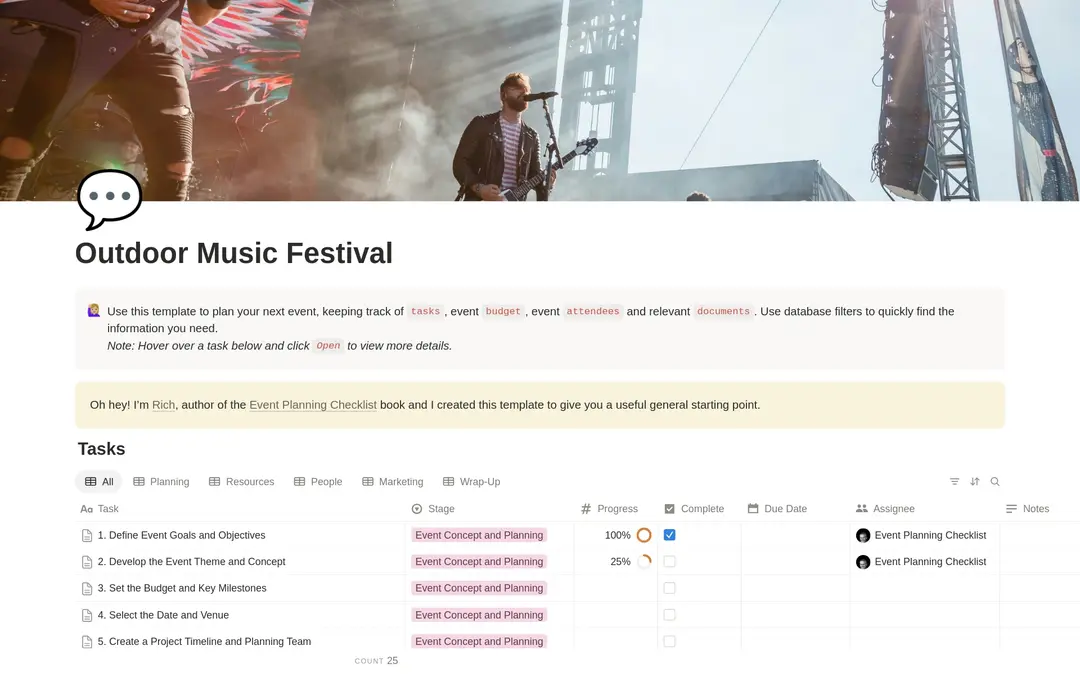Check Complete box for Create a Project Timeline
Viewport: 1080px width, 674px height.
pos(669,641)
